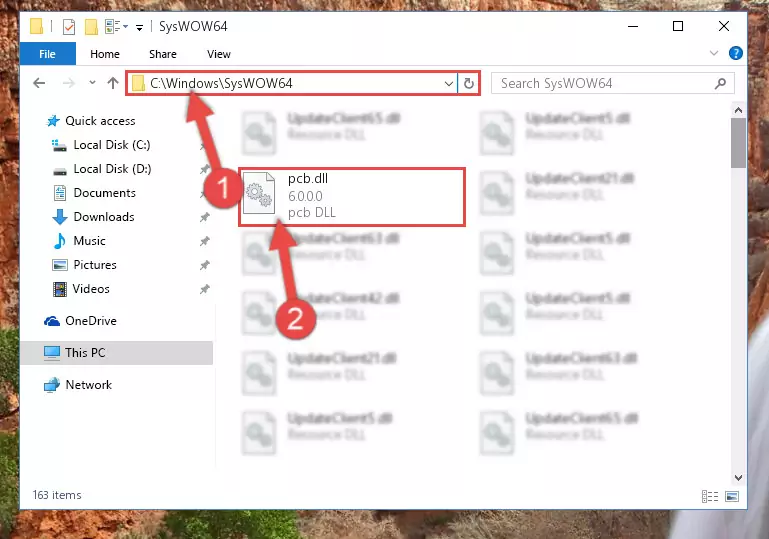Image resolution: width=769 pixels, height=539 pixels.
Task: Maximize the SysWOW64 window
Action: (x=678, y=26)
